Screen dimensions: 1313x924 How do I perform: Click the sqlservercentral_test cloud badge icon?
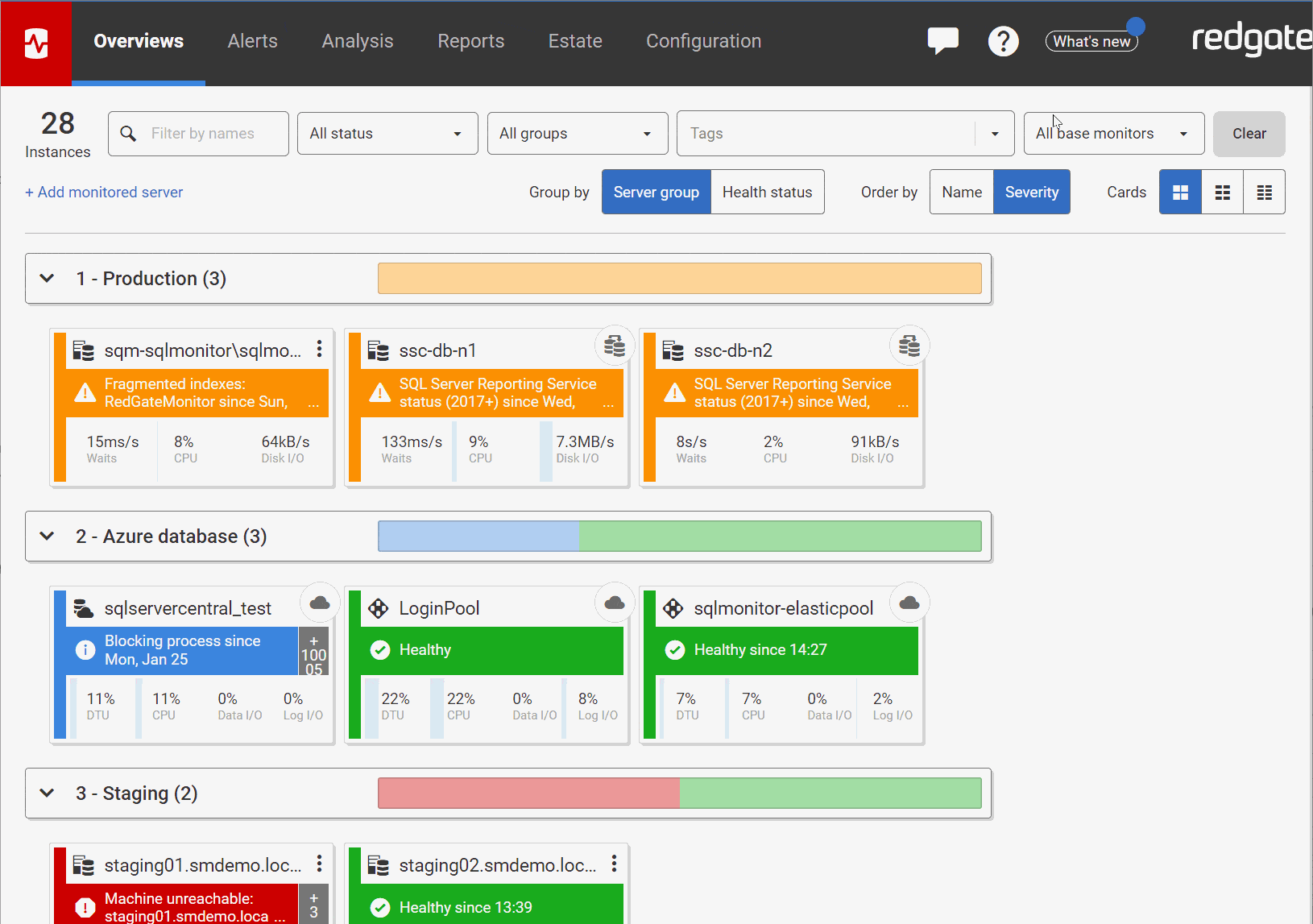pos(320,603)
